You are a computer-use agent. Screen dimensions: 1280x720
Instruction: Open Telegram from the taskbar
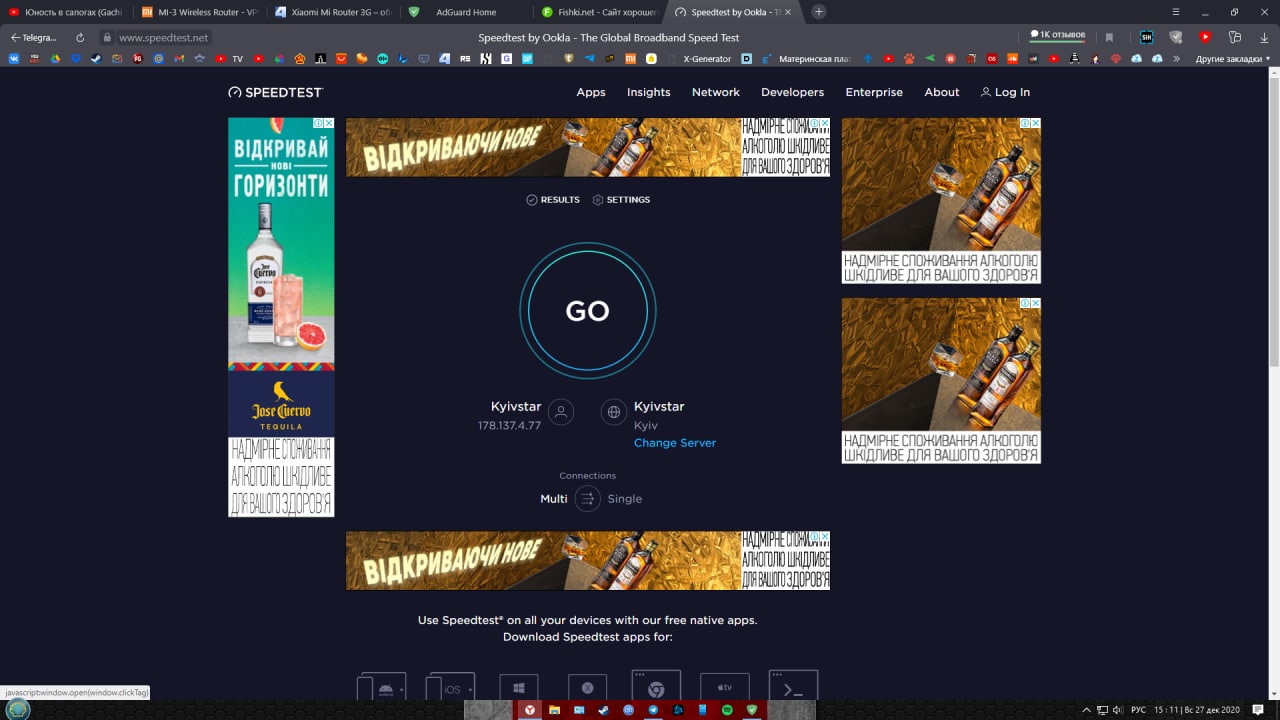click(653, 709)
